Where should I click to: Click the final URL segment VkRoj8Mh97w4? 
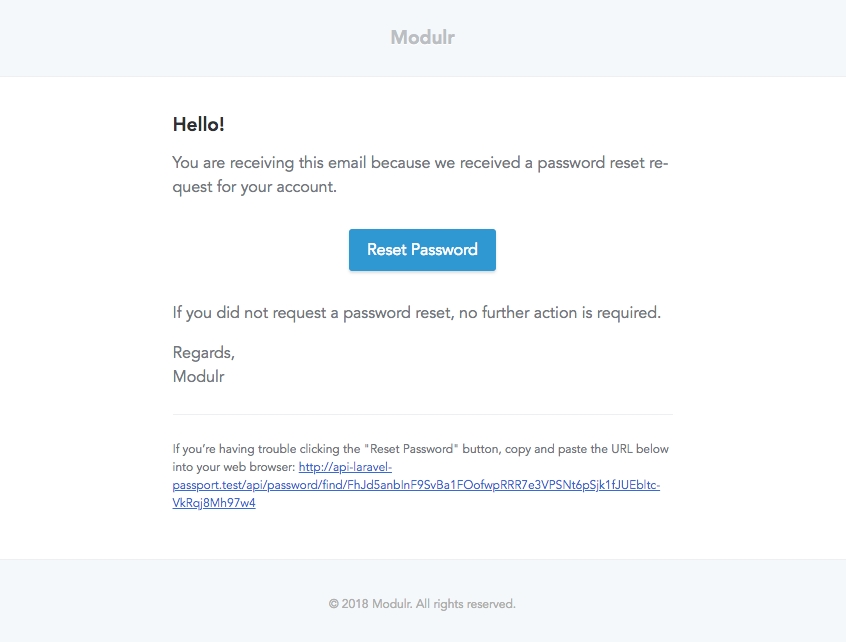coord(214,503)
